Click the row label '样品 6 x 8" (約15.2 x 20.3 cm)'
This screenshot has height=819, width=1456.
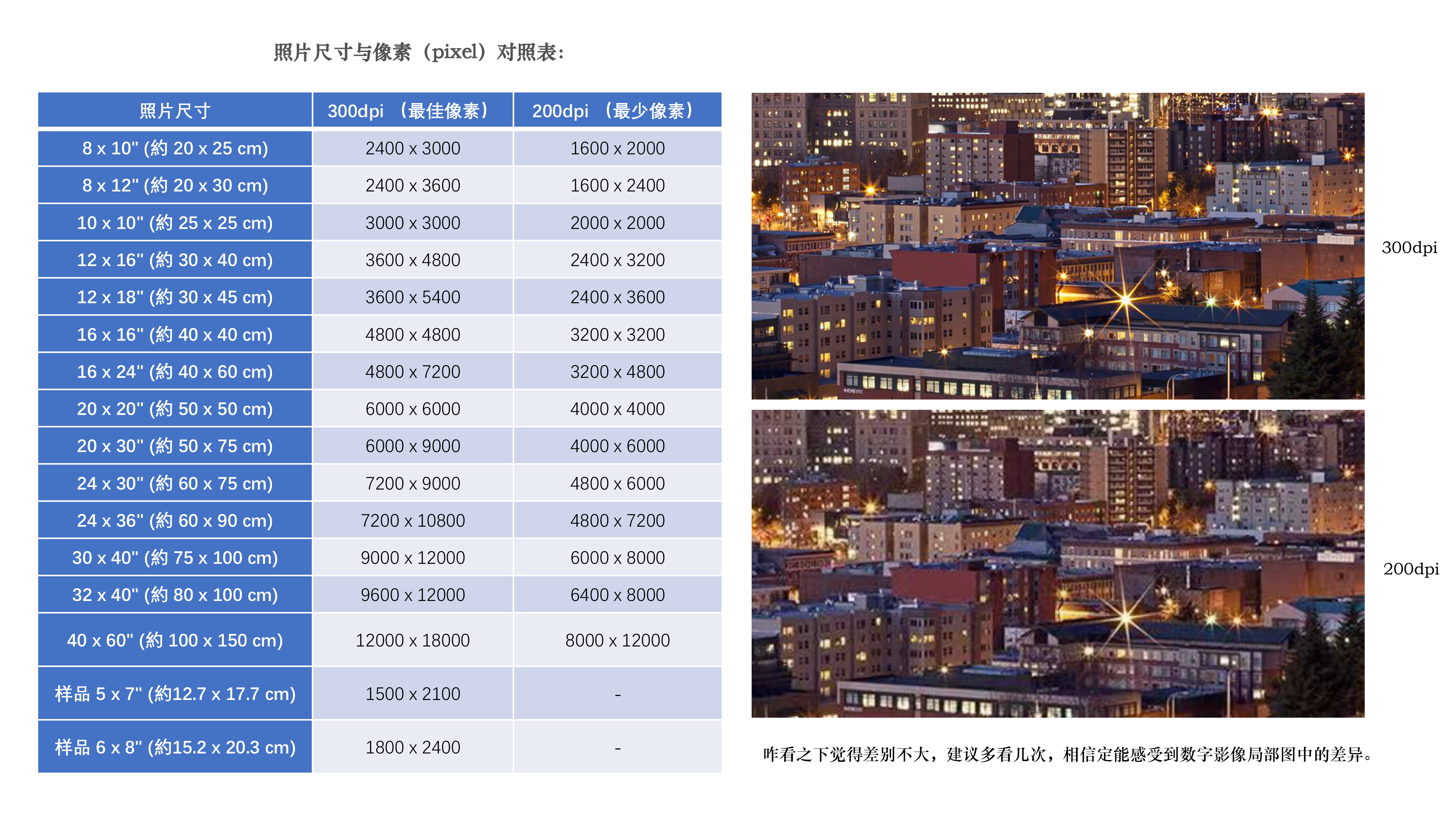(x=175, y=747)
